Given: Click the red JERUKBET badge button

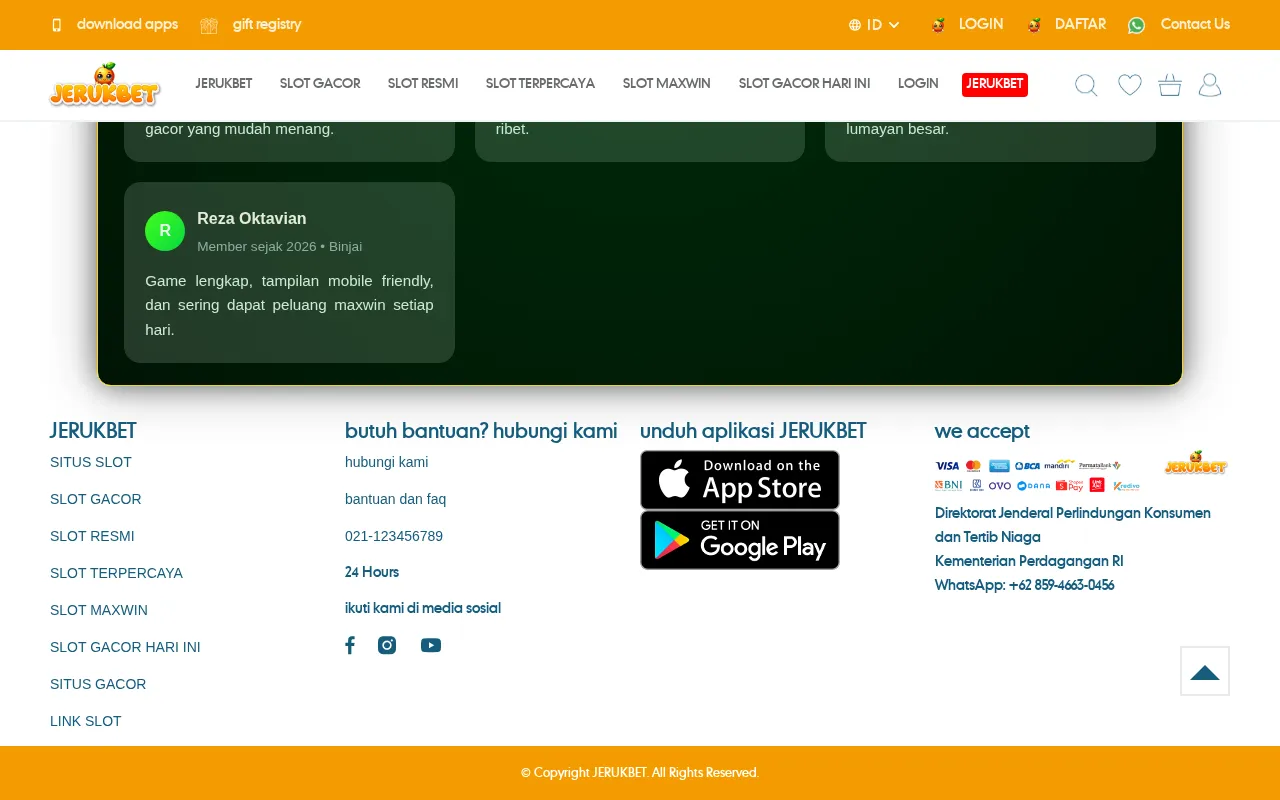Looking at the screenshot, I should 995,85.
